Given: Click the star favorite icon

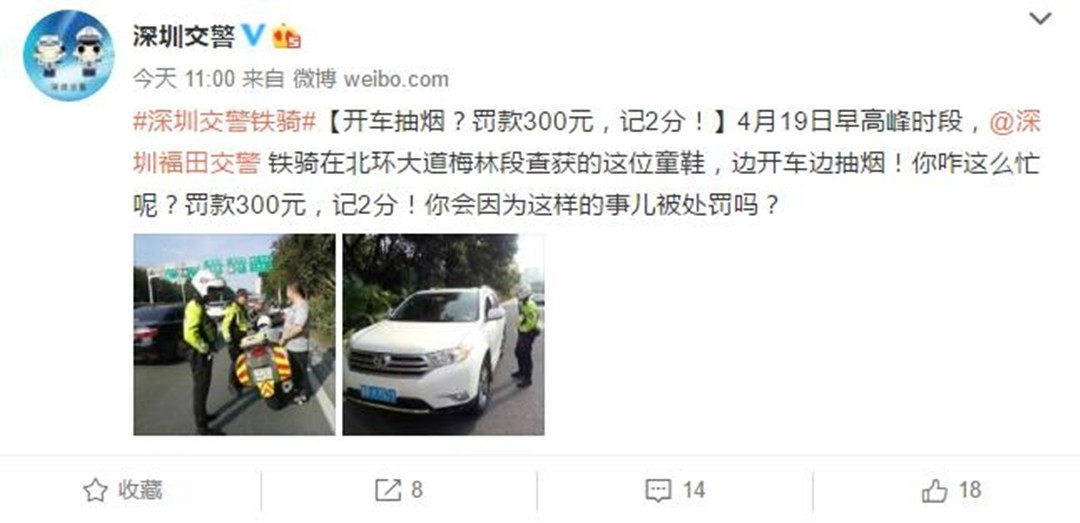Looking at the screenshot, I should coord(95,490).
